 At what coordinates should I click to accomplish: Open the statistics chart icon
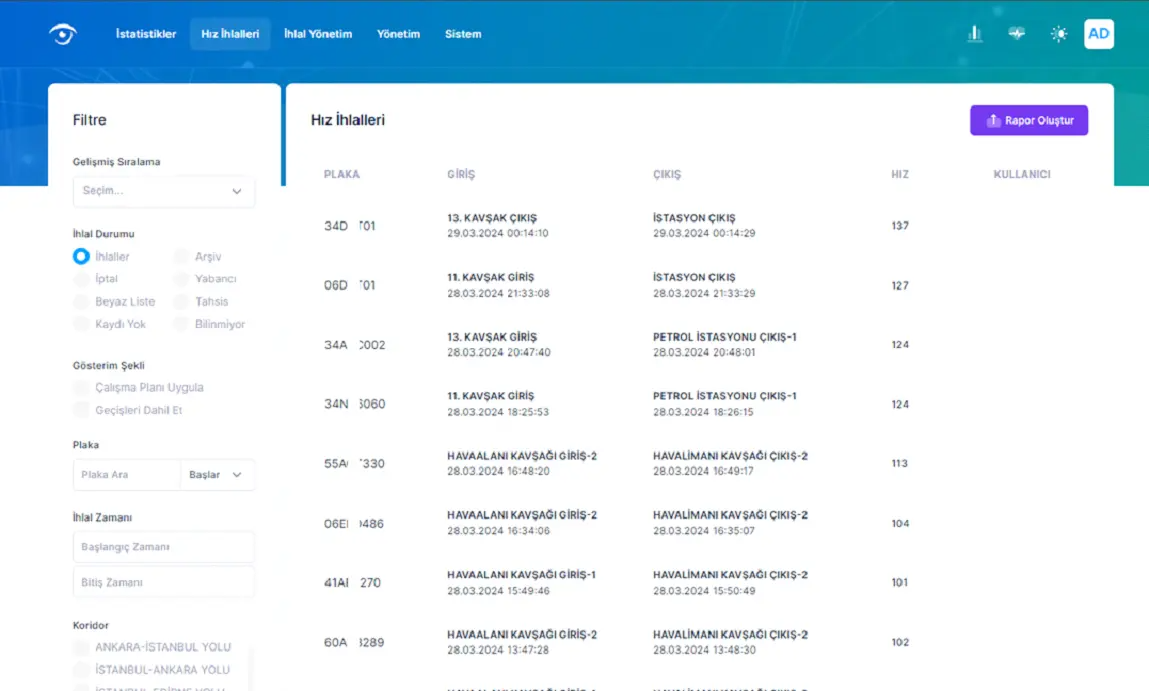[x=975, y=34]
